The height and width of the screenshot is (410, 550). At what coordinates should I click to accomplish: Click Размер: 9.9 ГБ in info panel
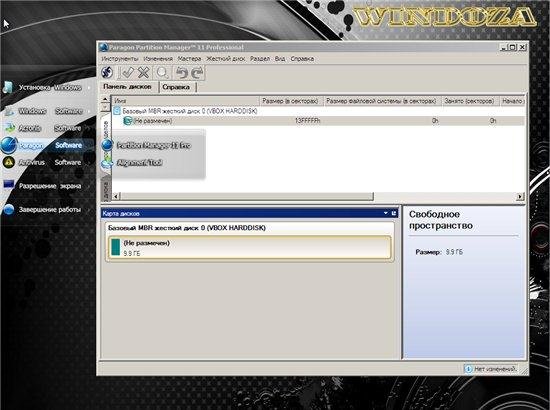(x=439, y=252)
